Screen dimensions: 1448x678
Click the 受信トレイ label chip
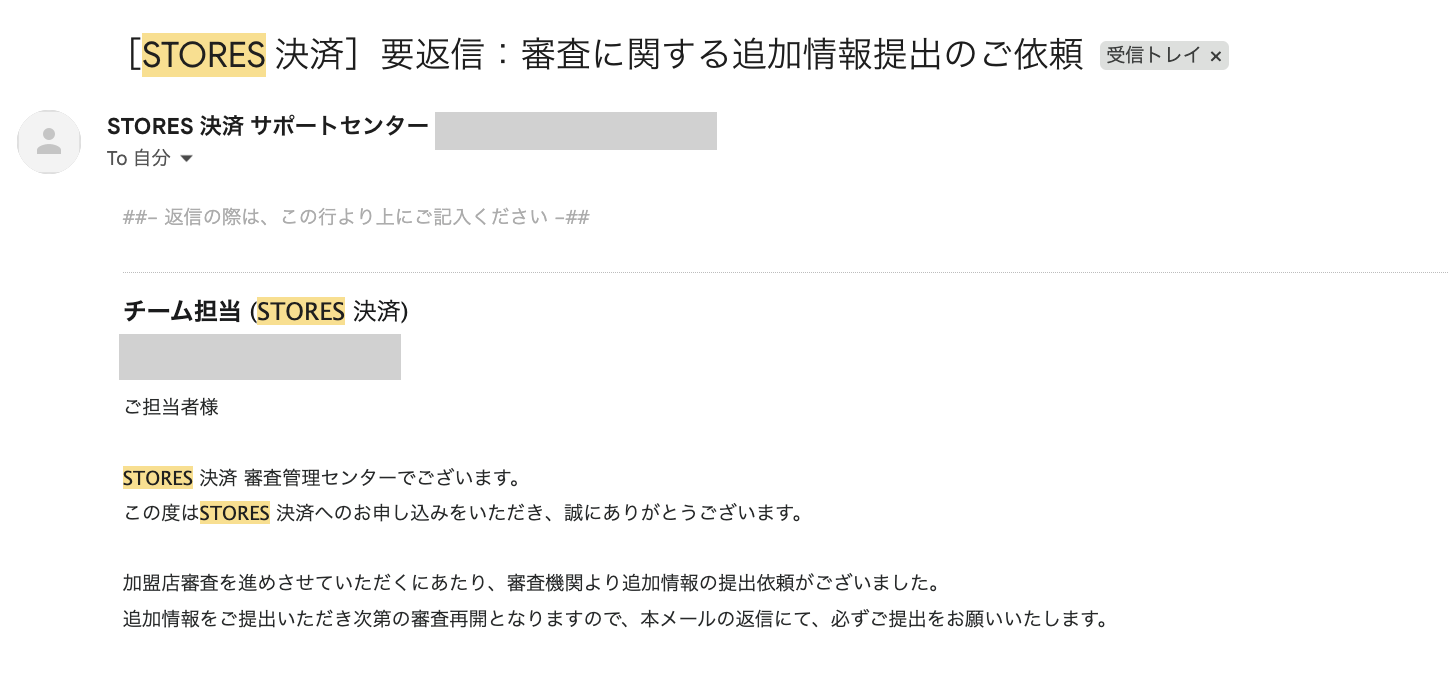[1155, 55]
